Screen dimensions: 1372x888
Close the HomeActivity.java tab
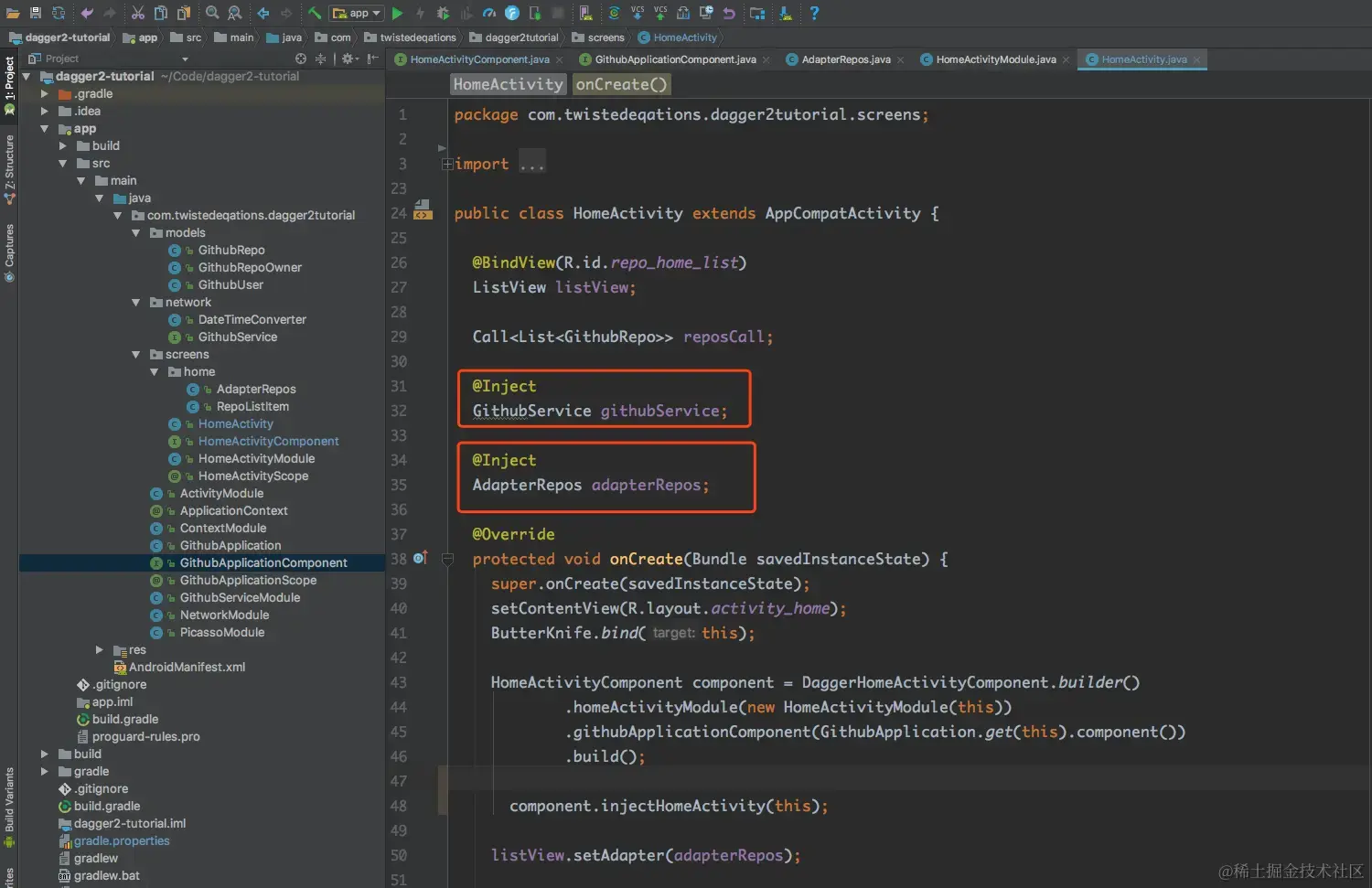click(1196, 60)
